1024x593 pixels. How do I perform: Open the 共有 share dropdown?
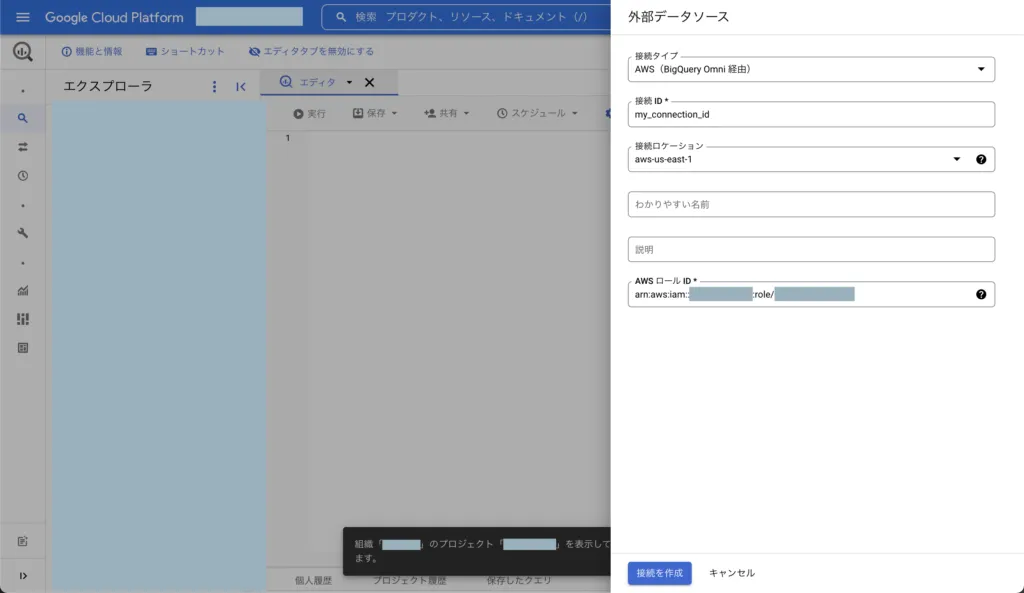tap(447, 114)
